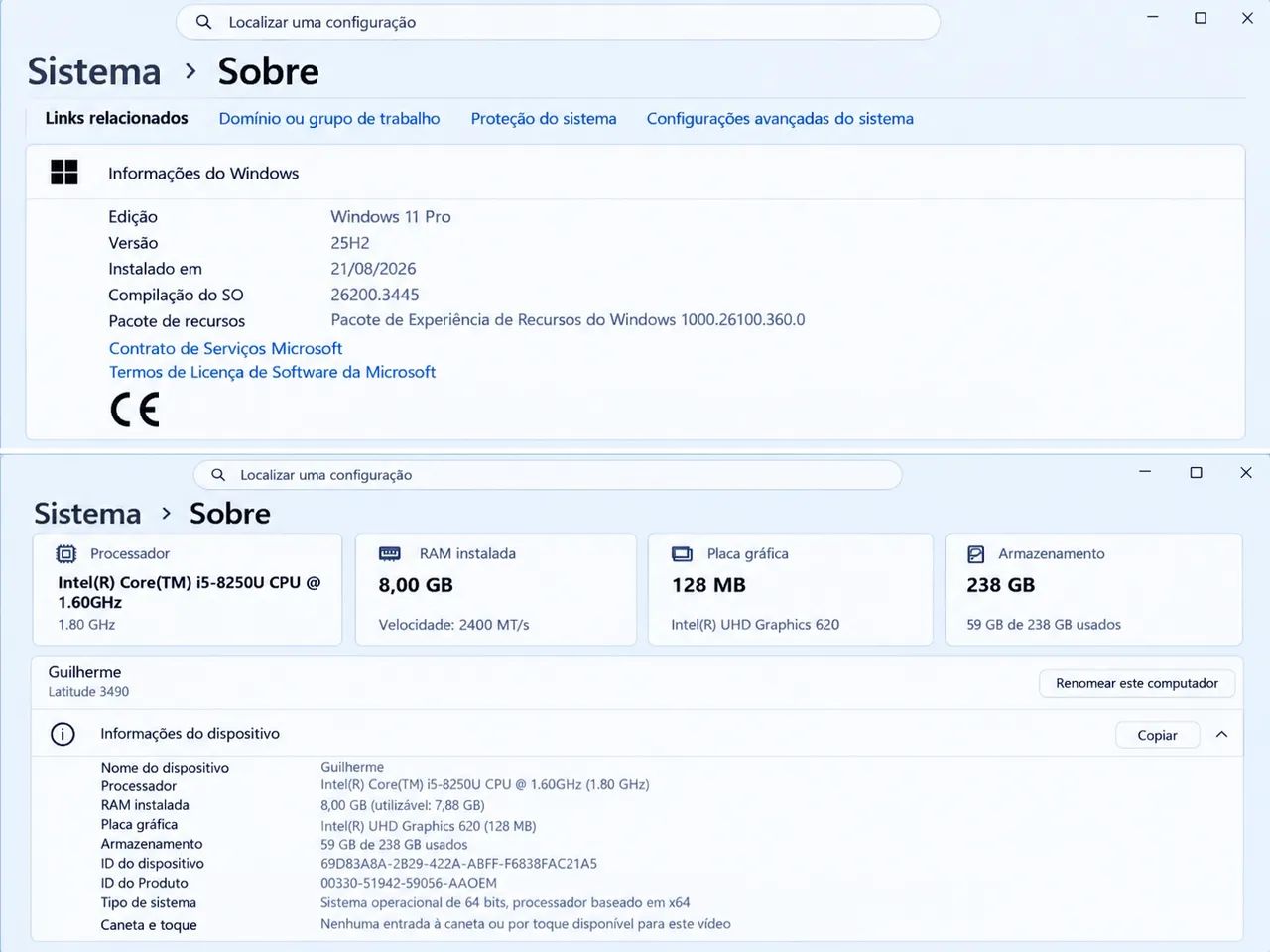This screenshot has height=952, width=1270.
Task: Open Proteção do sistema link
Action: tap(544, 119)
